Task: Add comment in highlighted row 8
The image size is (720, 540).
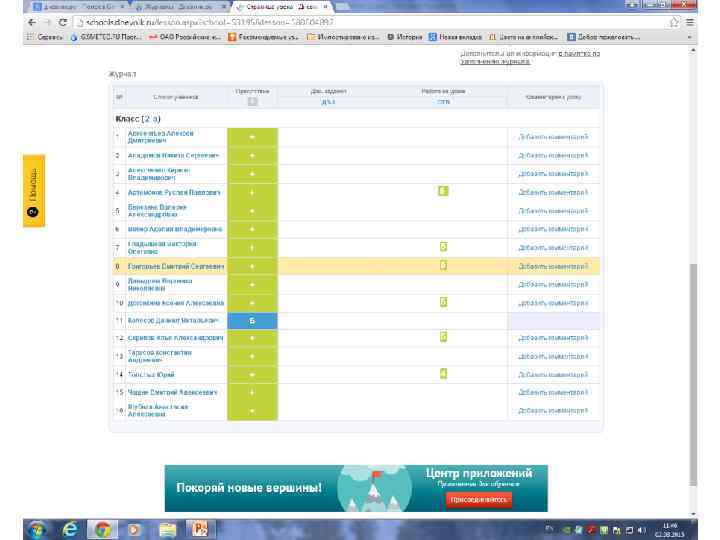Action: [553, 266]
